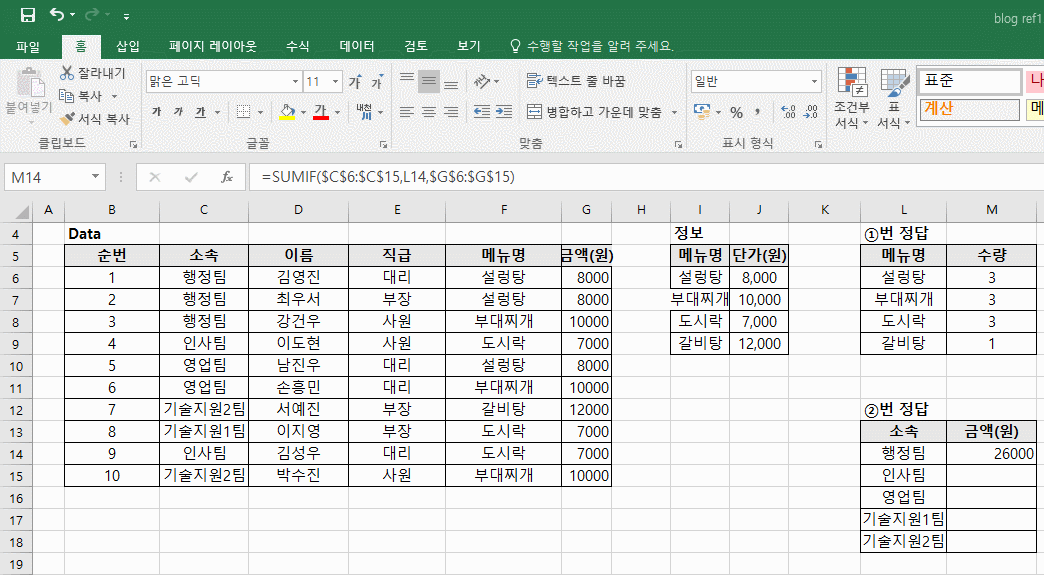Open 조건부 서식 conditional formatting
1044x575 pixels.
click(x=852, y=98)
